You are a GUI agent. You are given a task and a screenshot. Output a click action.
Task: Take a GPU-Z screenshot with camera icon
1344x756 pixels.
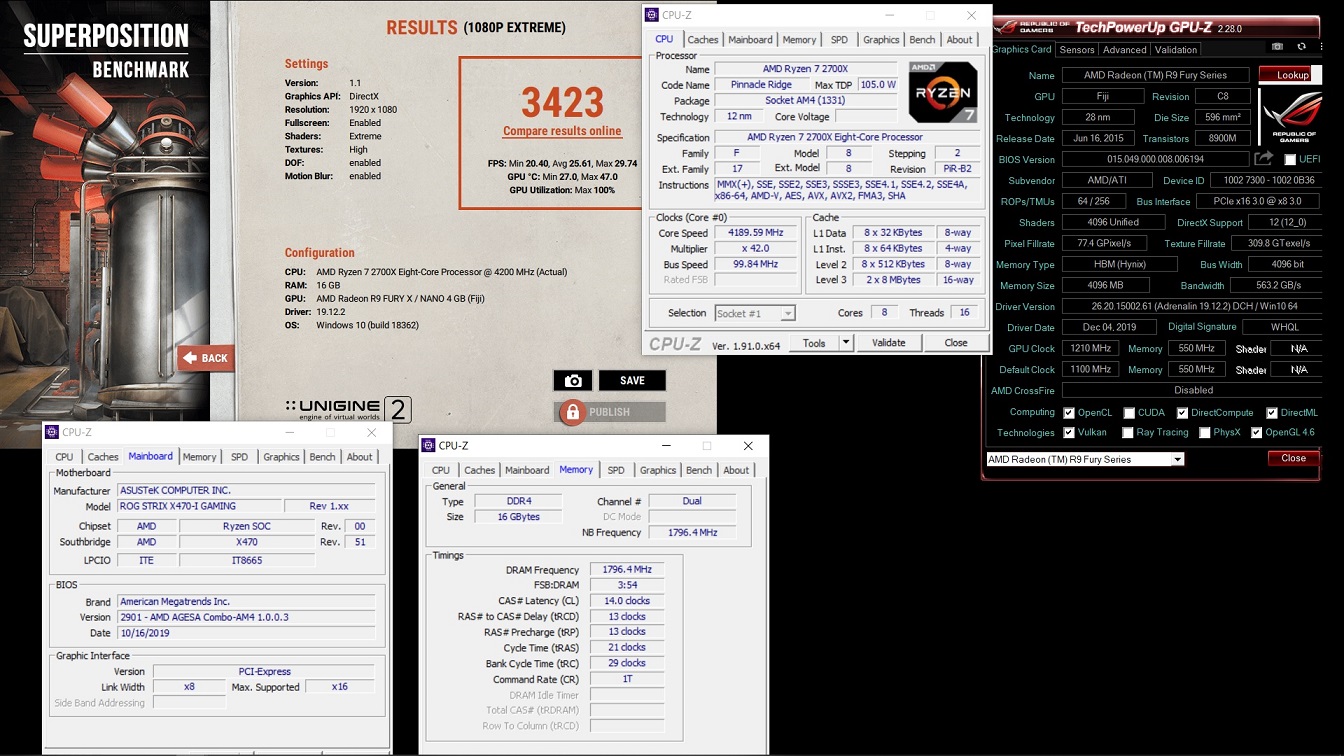(1277, 47)
